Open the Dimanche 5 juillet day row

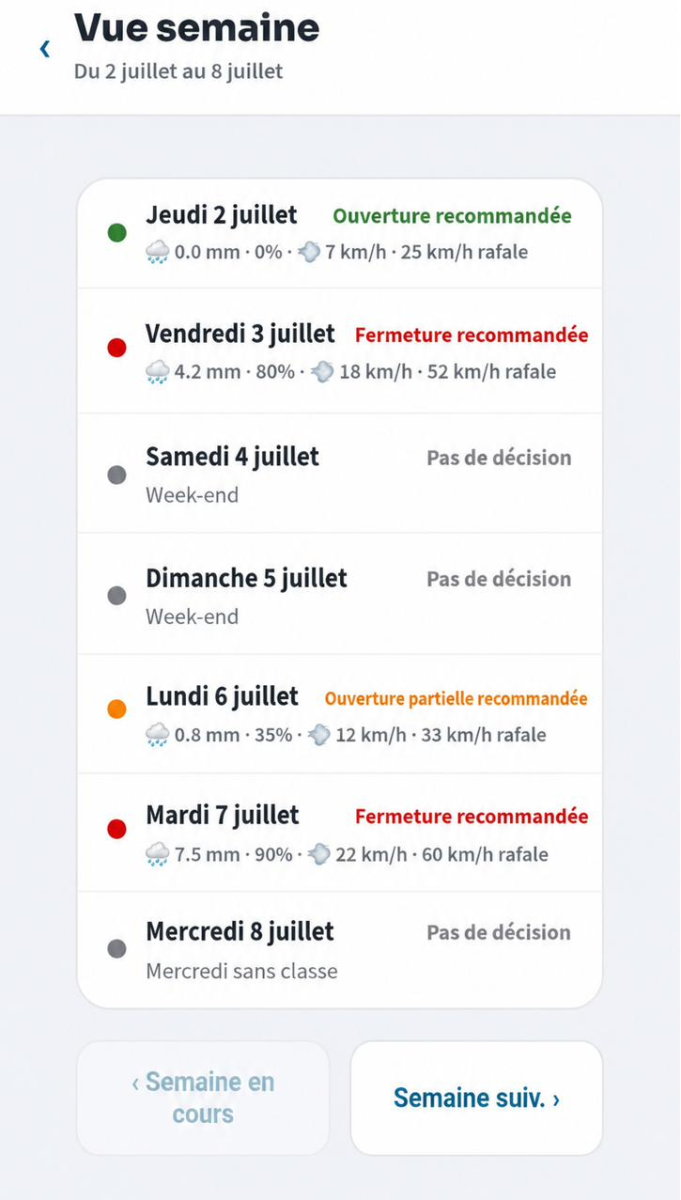point(340,594)
